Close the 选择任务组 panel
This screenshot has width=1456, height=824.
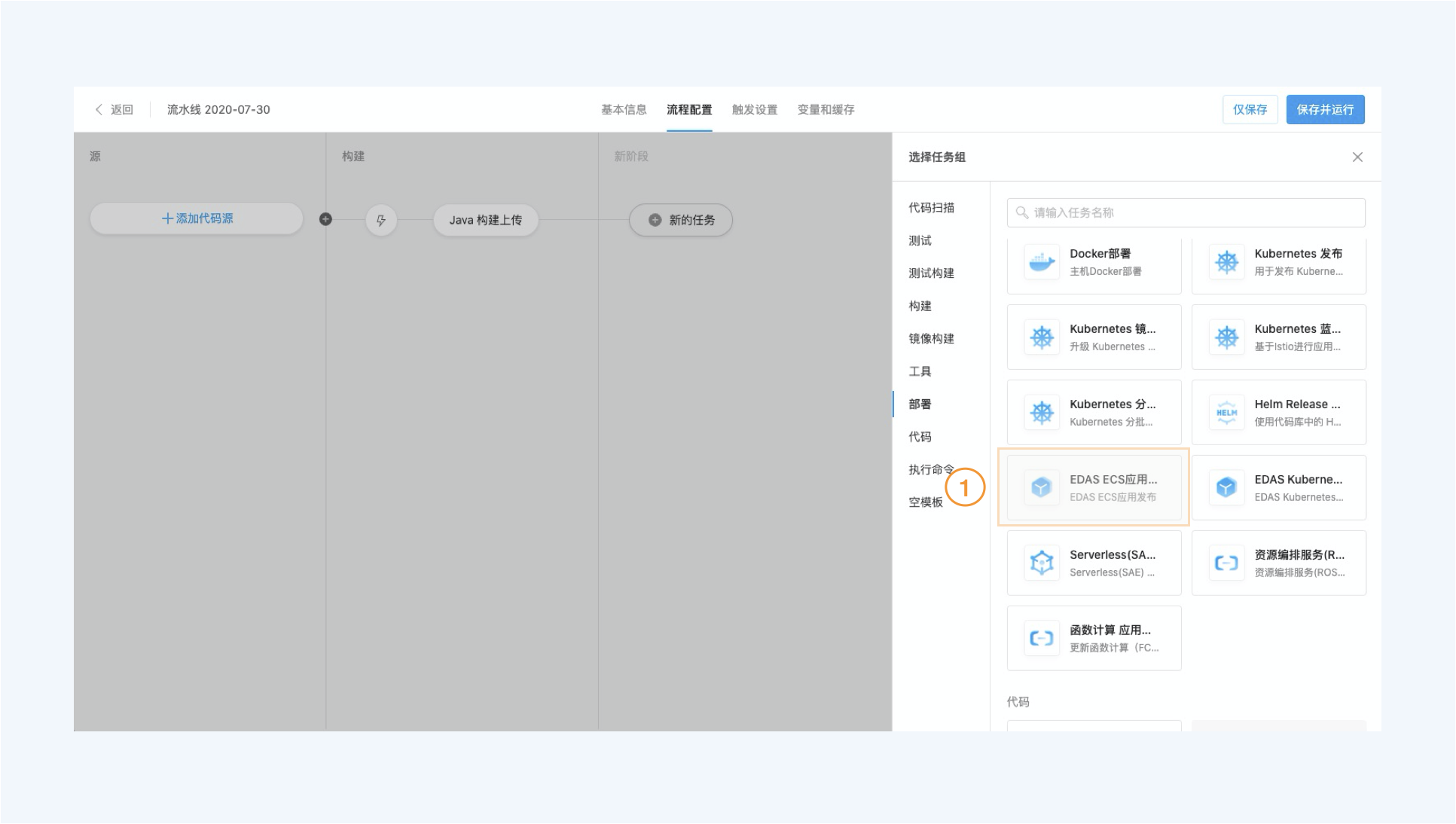tap(1357, 157)
